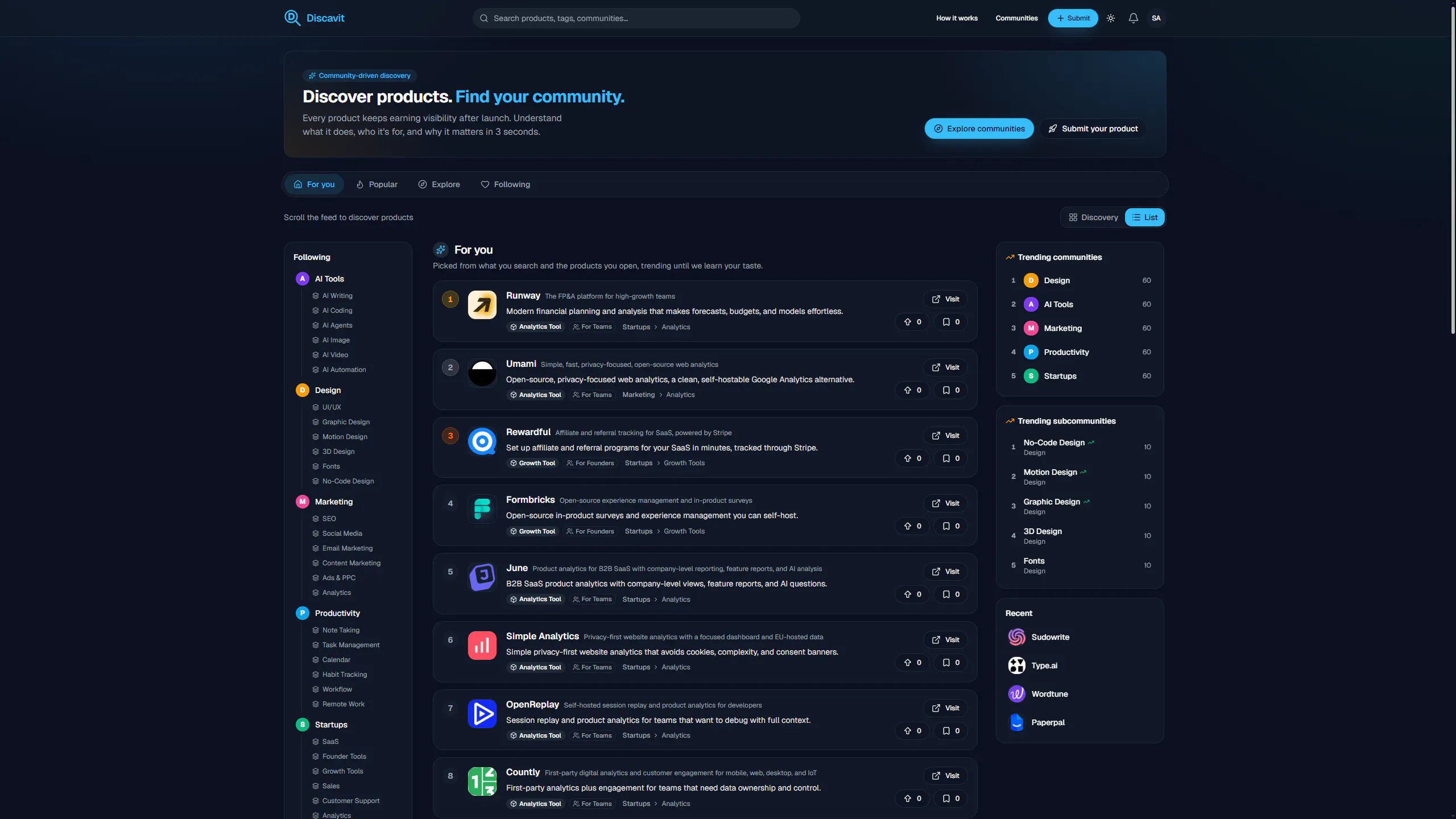This screenshot has height=819, width=1456.
Task: Upvote the Rewardful product
Action: tap(912, 458)
